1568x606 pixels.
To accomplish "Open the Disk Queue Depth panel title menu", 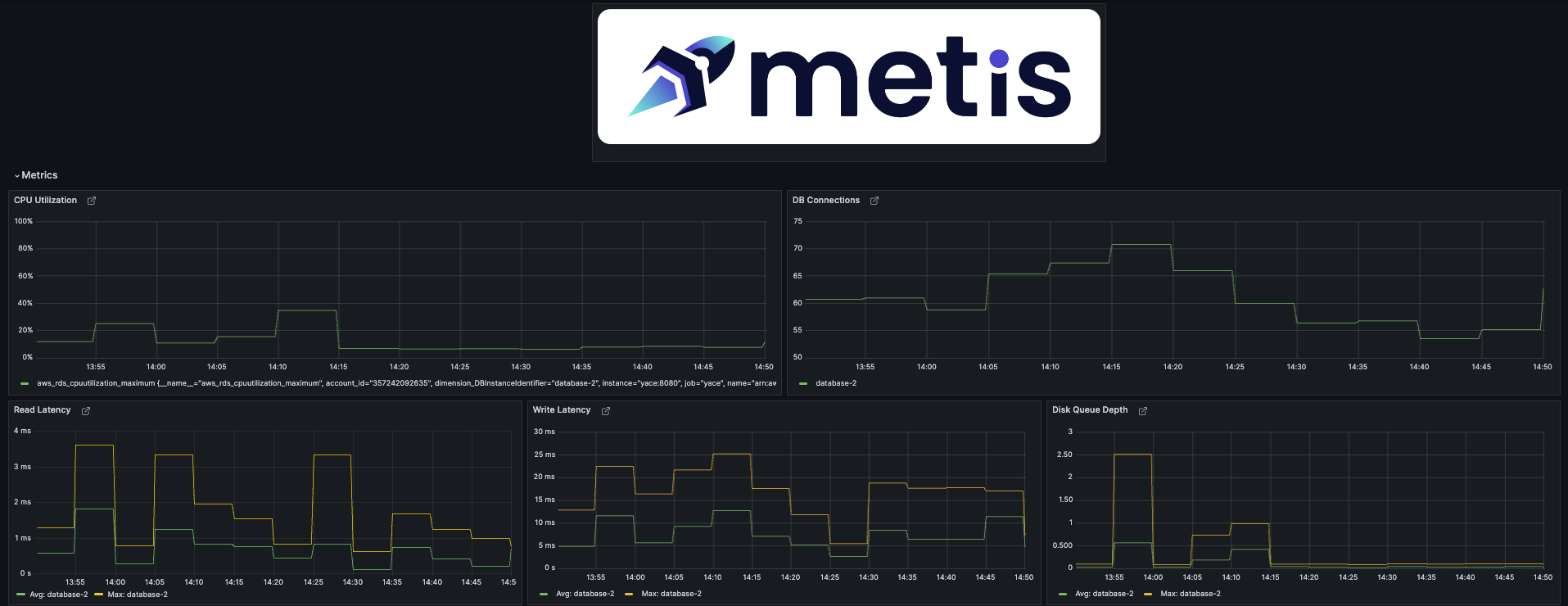I will click(x=1089, y=409).
